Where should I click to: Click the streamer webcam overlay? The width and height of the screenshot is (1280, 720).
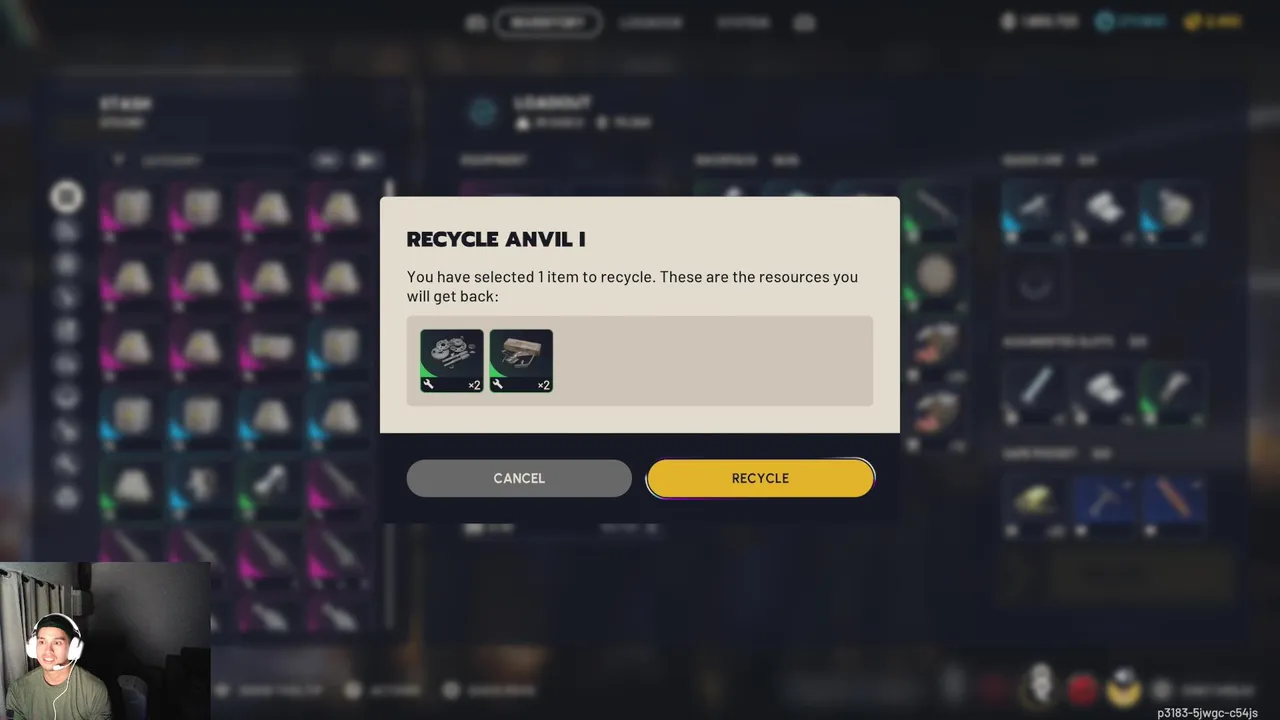105,641
